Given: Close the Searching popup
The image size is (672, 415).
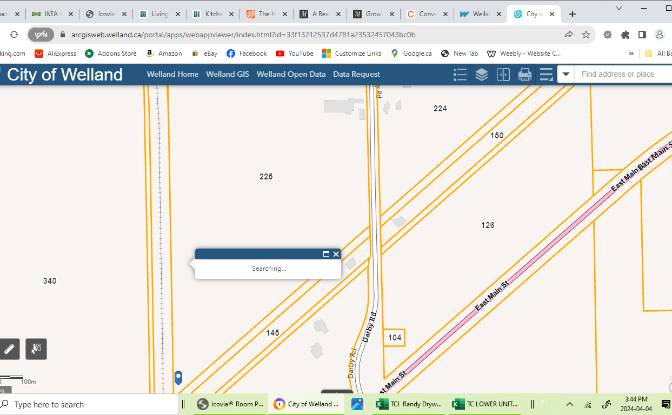Looking at the screenshot, I should tap(336, 254).
